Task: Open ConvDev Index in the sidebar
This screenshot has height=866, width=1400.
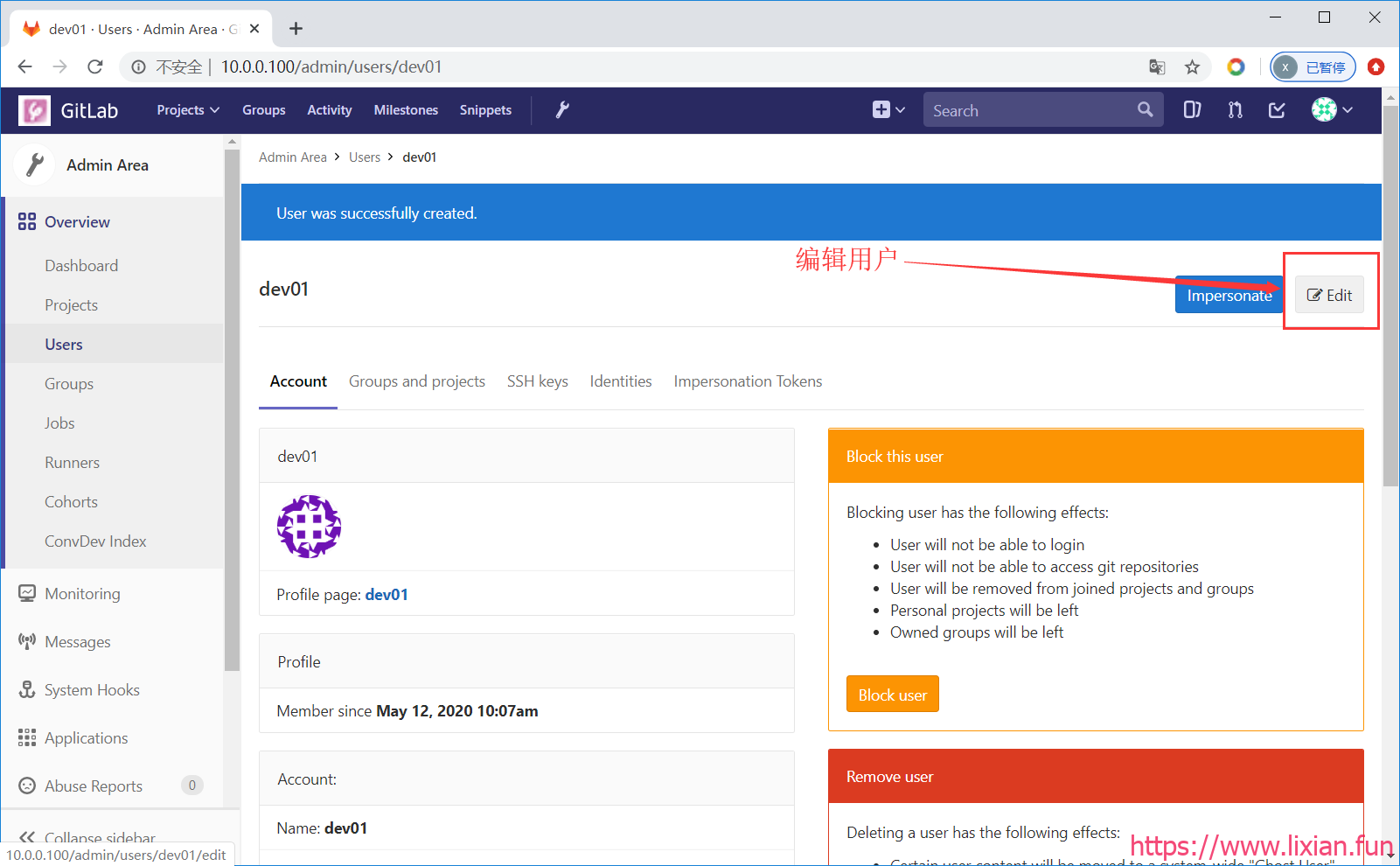Action: pyautogui.click(x=96, y=541)
